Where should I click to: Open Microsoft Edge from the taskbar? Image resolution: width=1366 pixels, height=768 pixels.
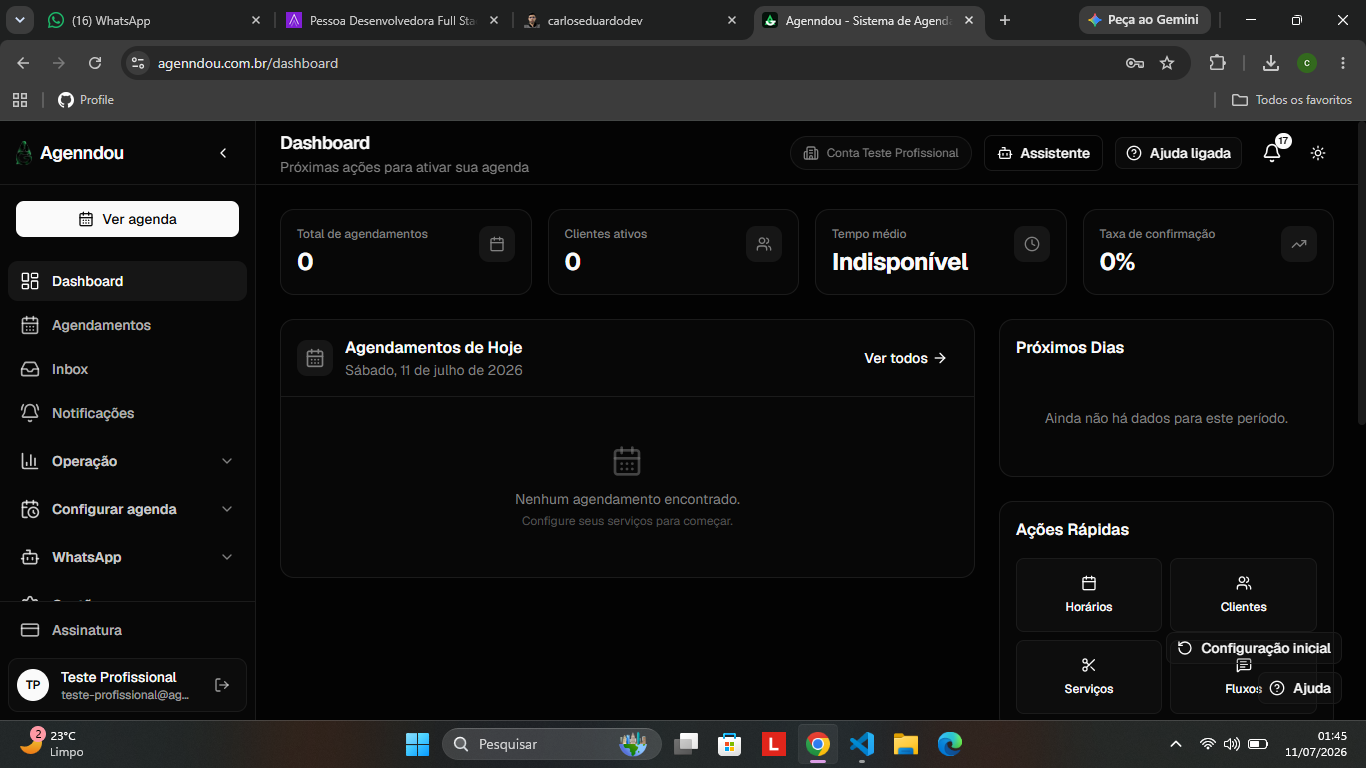click(950, 744)
